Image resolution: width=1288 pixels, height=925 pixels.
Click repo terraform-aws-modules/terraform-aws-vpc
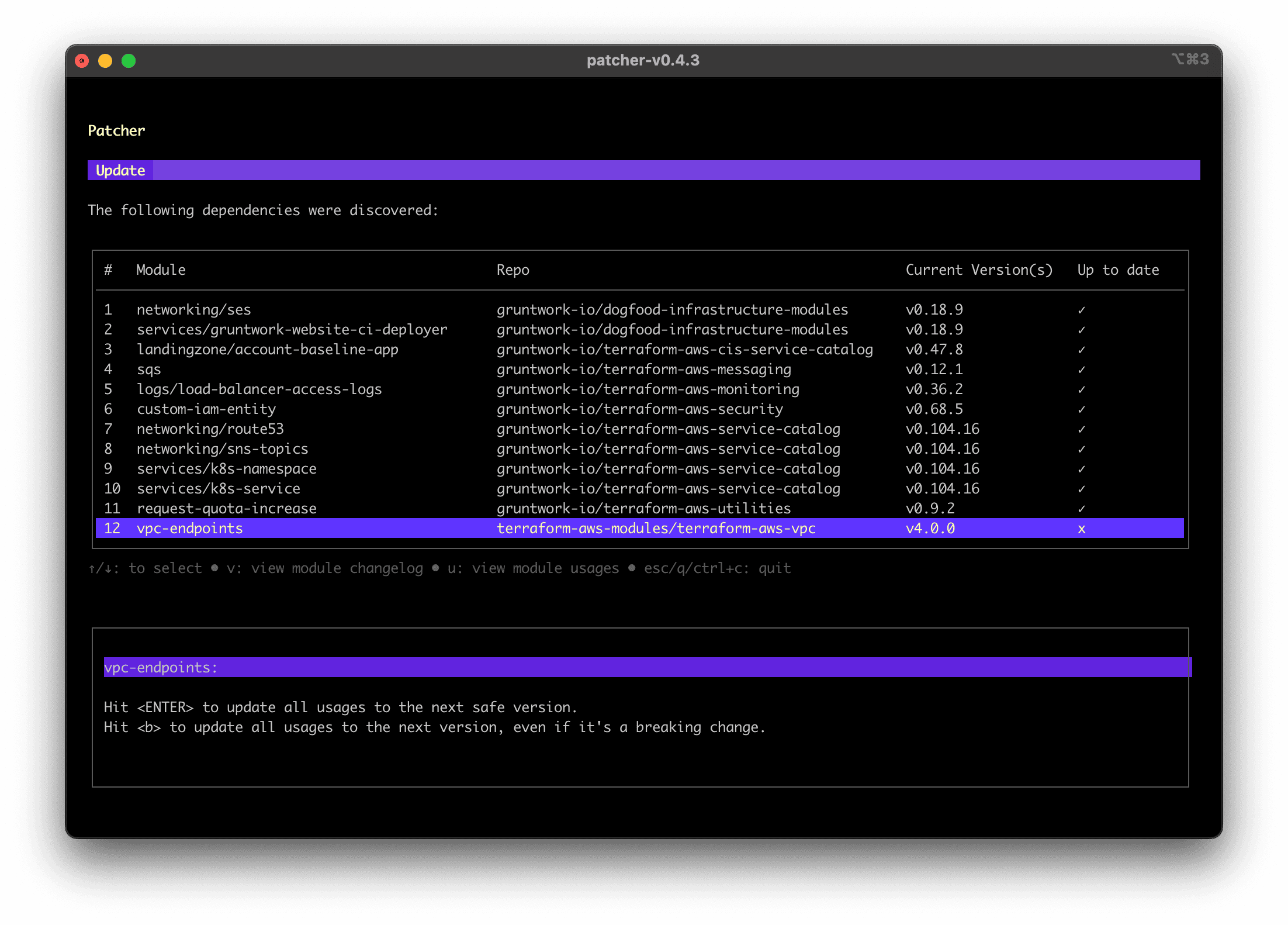pos(656,529)
